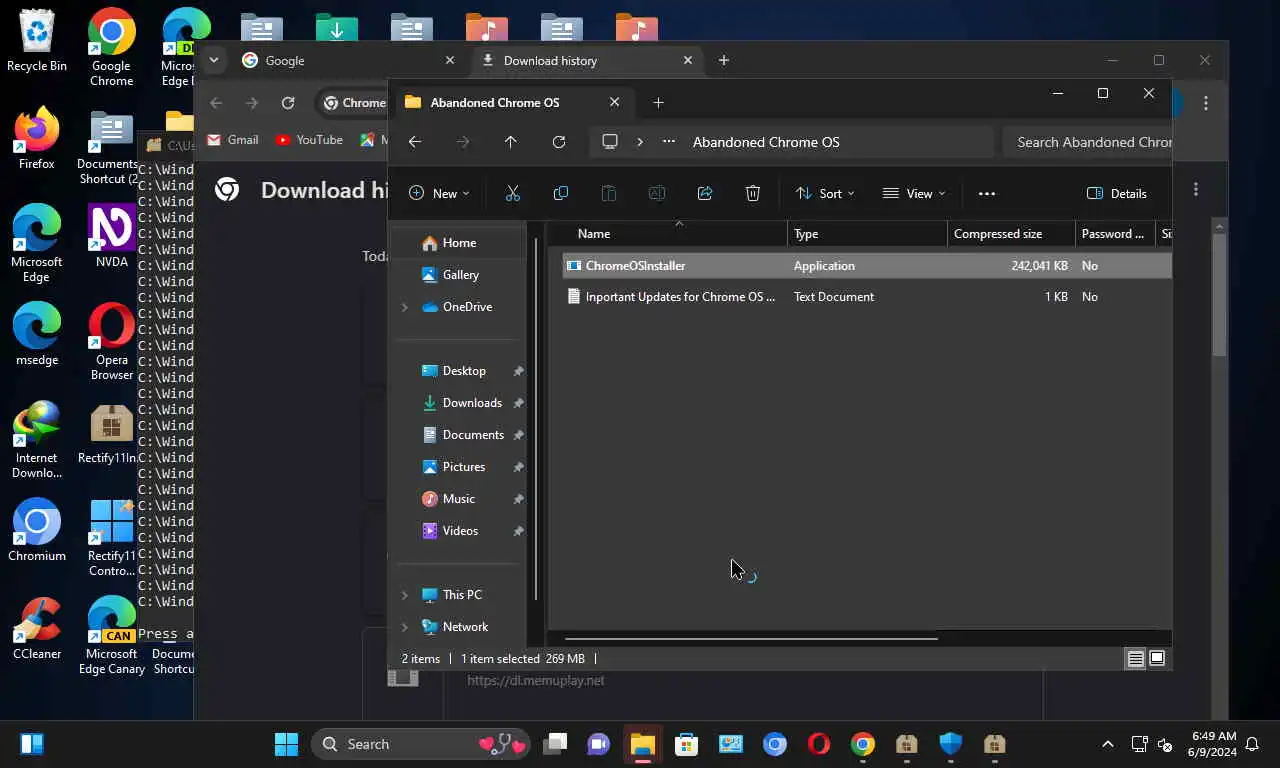This screenshot has height=768, width=1280.
Task: Show hidden system tray icons
Action: 1107,744
